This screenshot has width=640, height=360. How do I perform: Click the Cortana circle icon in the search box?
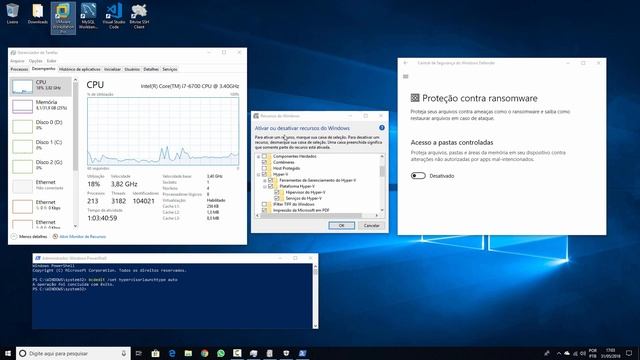[x=23, y=353]
